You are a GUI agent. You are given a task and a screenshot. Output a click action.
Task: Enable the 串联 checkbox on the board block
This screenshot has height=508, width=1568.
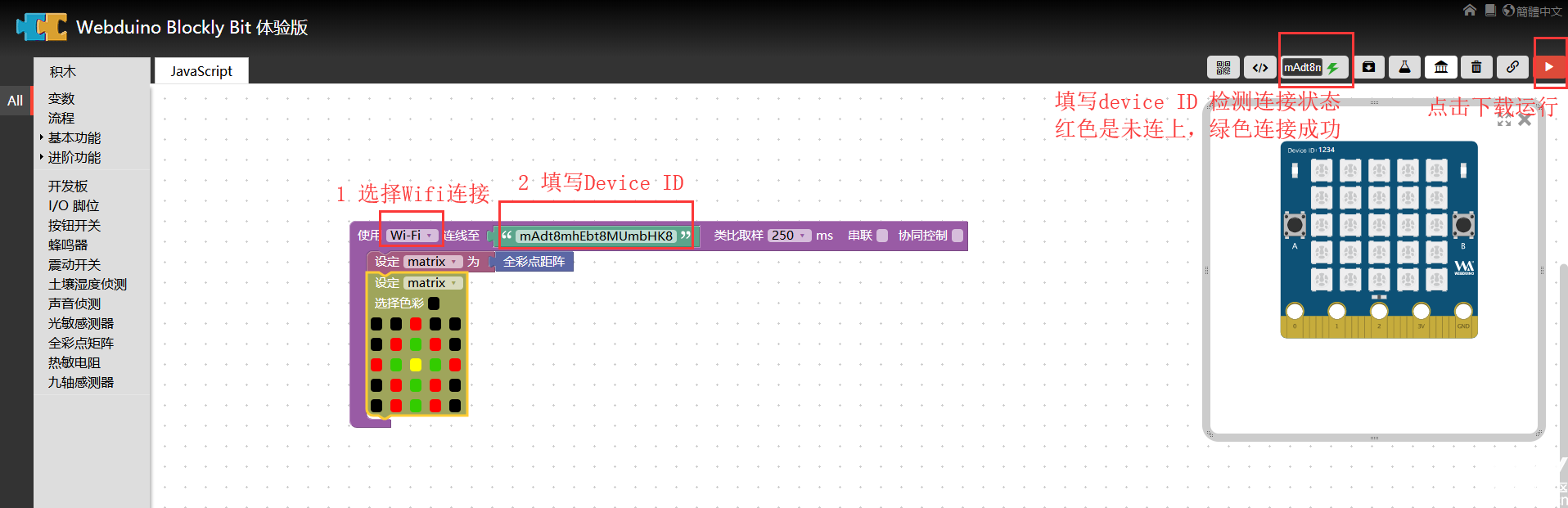(x=882, y=236)
